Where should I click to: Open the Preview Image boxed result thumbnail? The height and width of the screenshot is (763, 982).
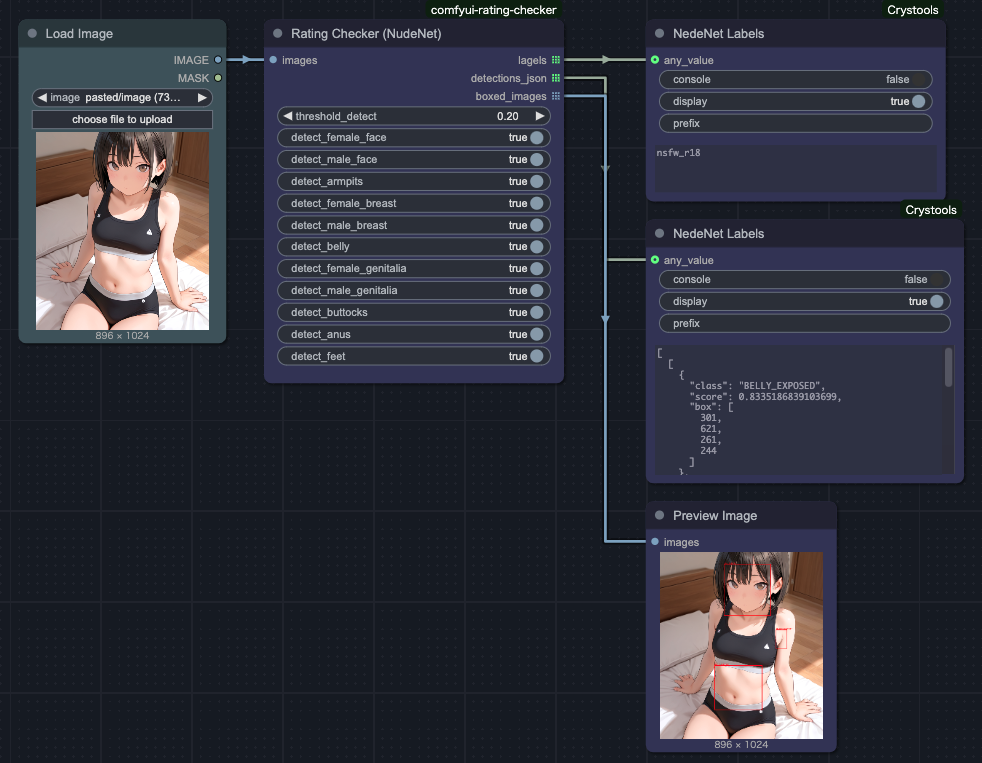point(742,645)
